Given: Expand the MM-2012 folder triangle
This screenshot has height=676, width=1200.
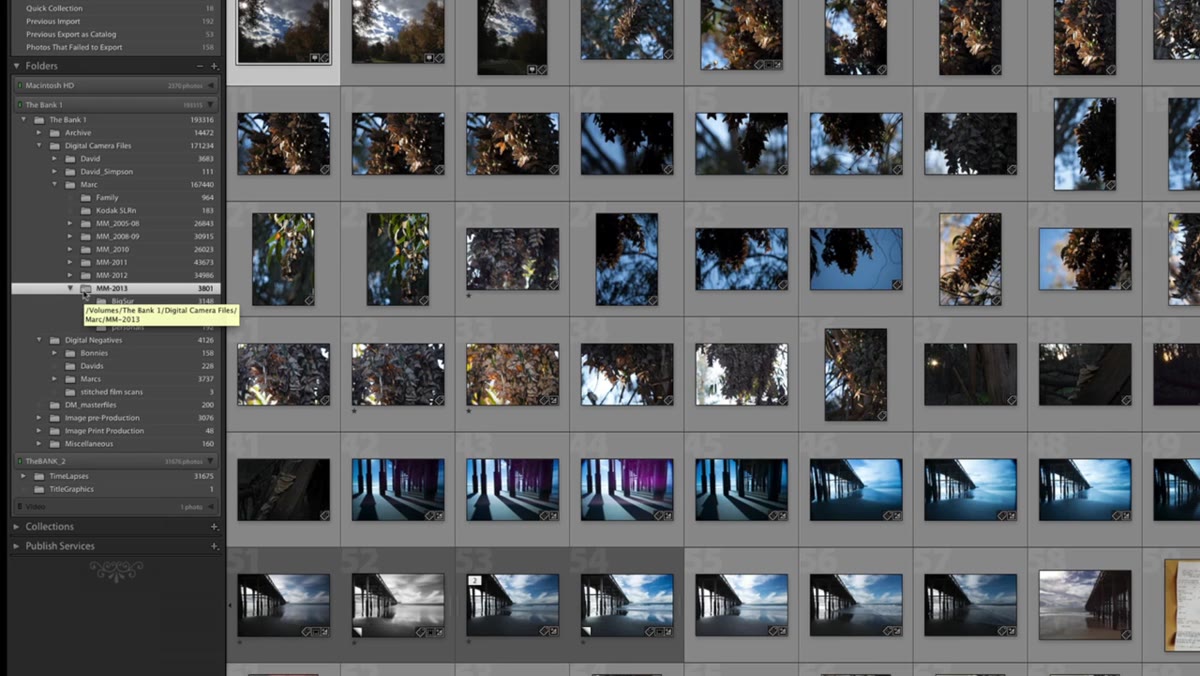Looking at the screenshot, I should pyautogui.click(x=70, y=275).
